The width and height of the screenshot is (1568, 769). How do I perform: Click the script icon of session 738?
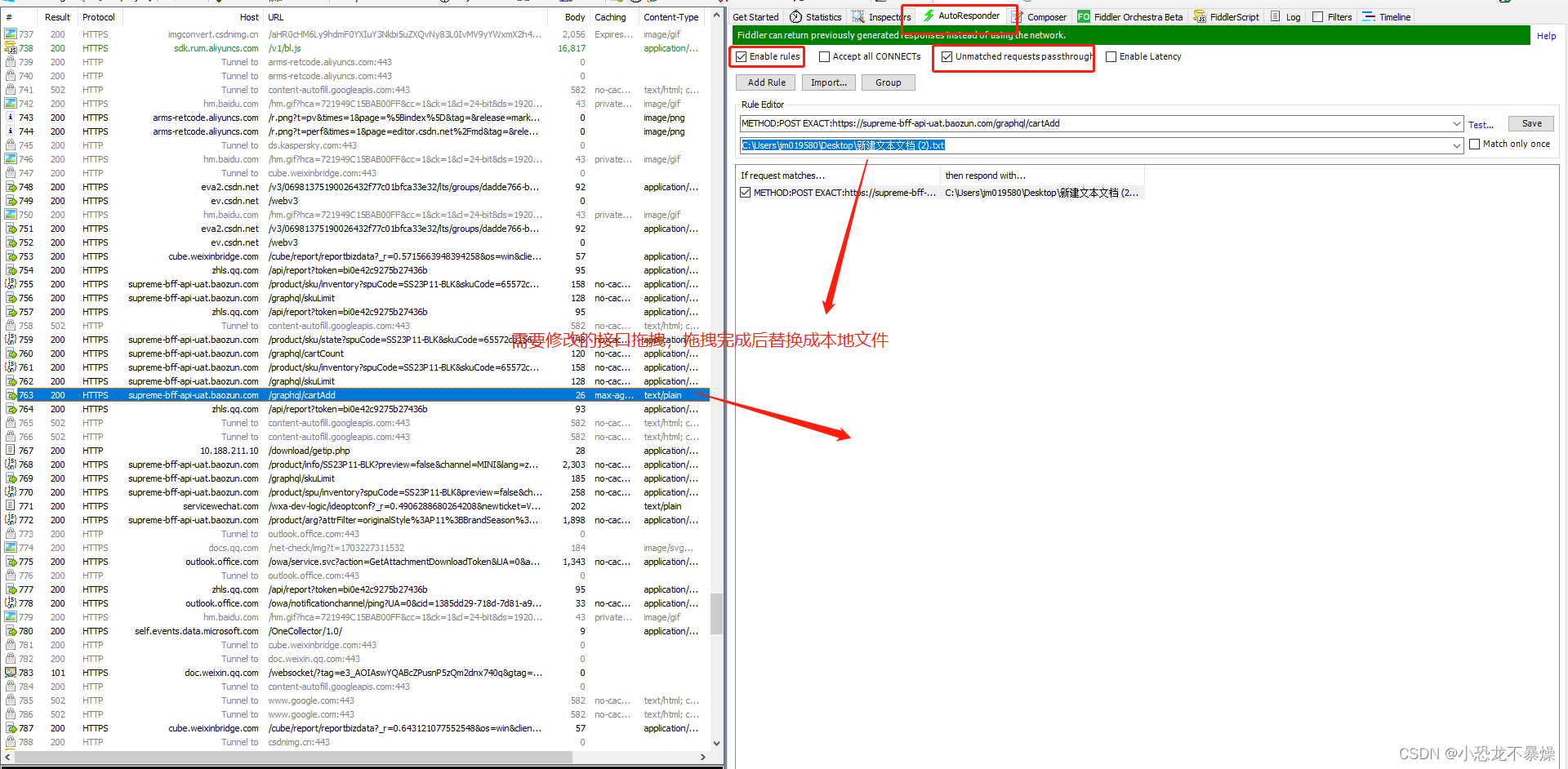click(x=11, y=48)
